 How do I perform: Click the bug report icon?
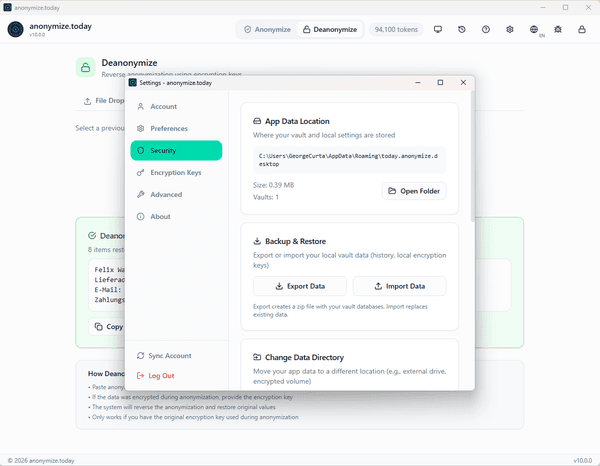pos(559,30)
